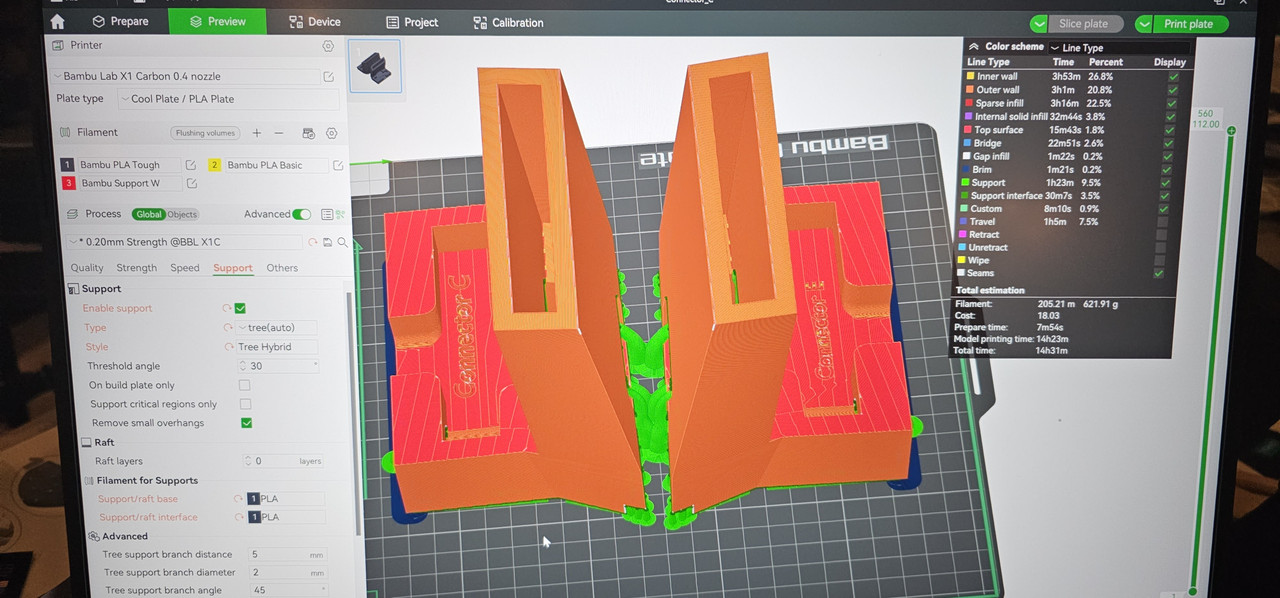Switch process scope to Global
Image resolution: width=1280 pixels, height=598 pixels.
tap(148, 214)
